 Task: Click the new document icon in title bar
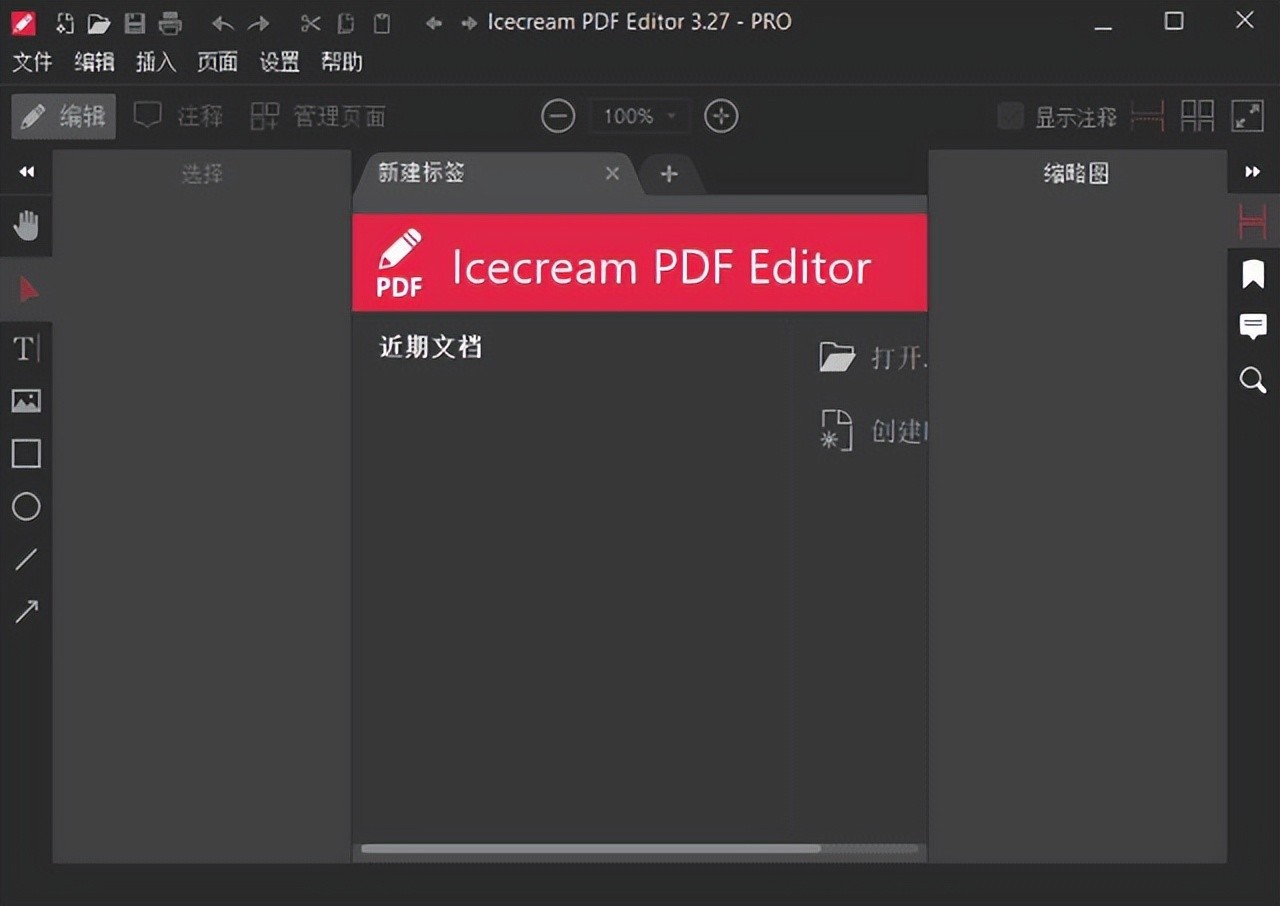(x=64, y=22)
